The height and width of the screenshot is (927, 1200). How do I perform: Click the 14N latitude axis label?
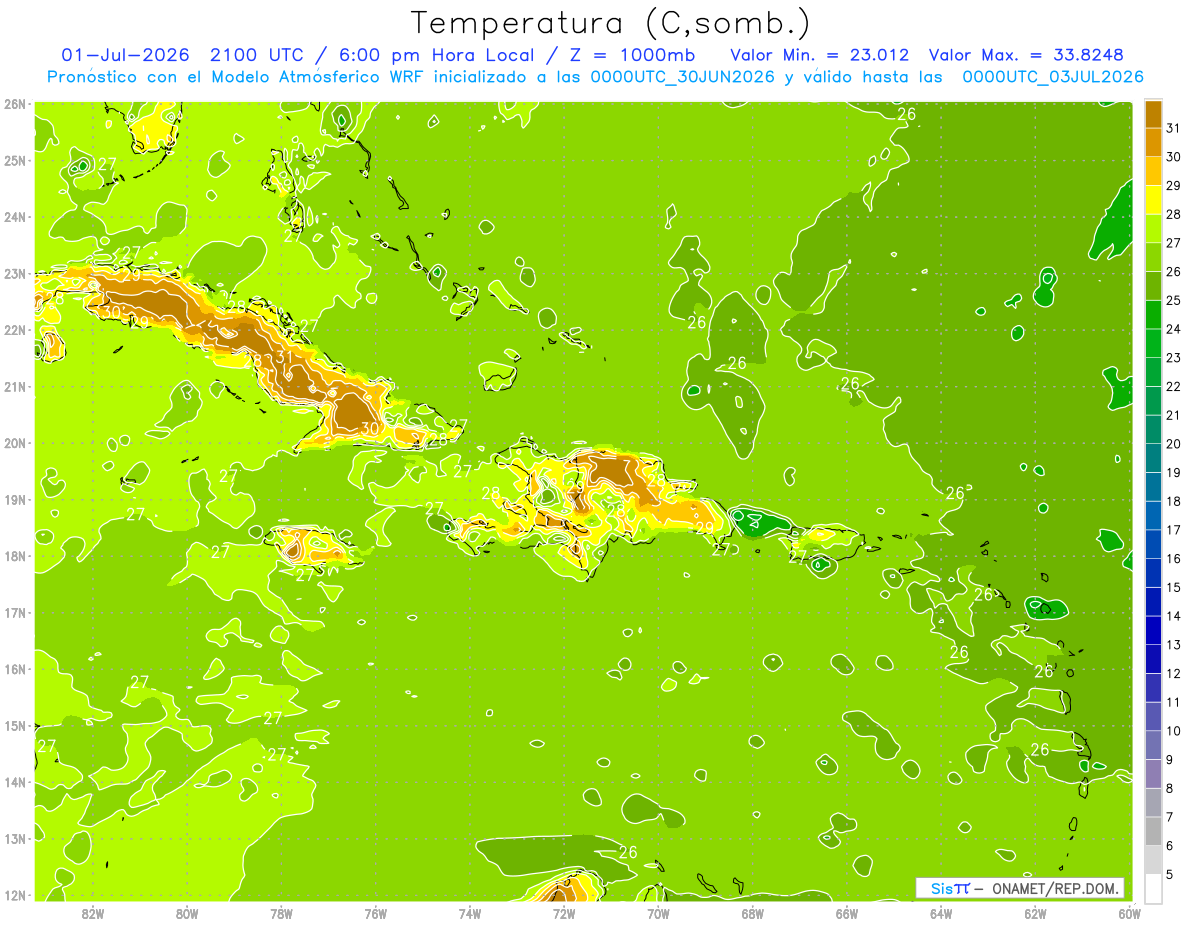(x=15, y=782)
